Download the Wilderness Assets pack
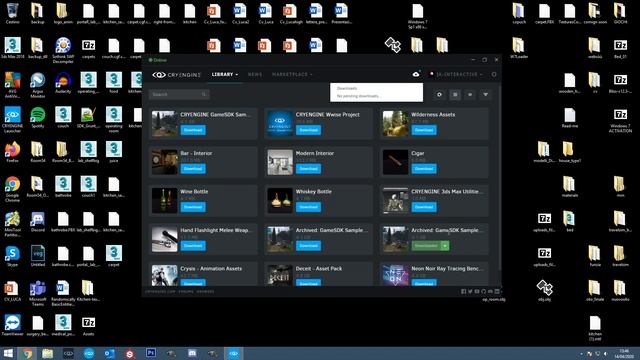Viewport: 640px width, 360px height. coord(424,130)
